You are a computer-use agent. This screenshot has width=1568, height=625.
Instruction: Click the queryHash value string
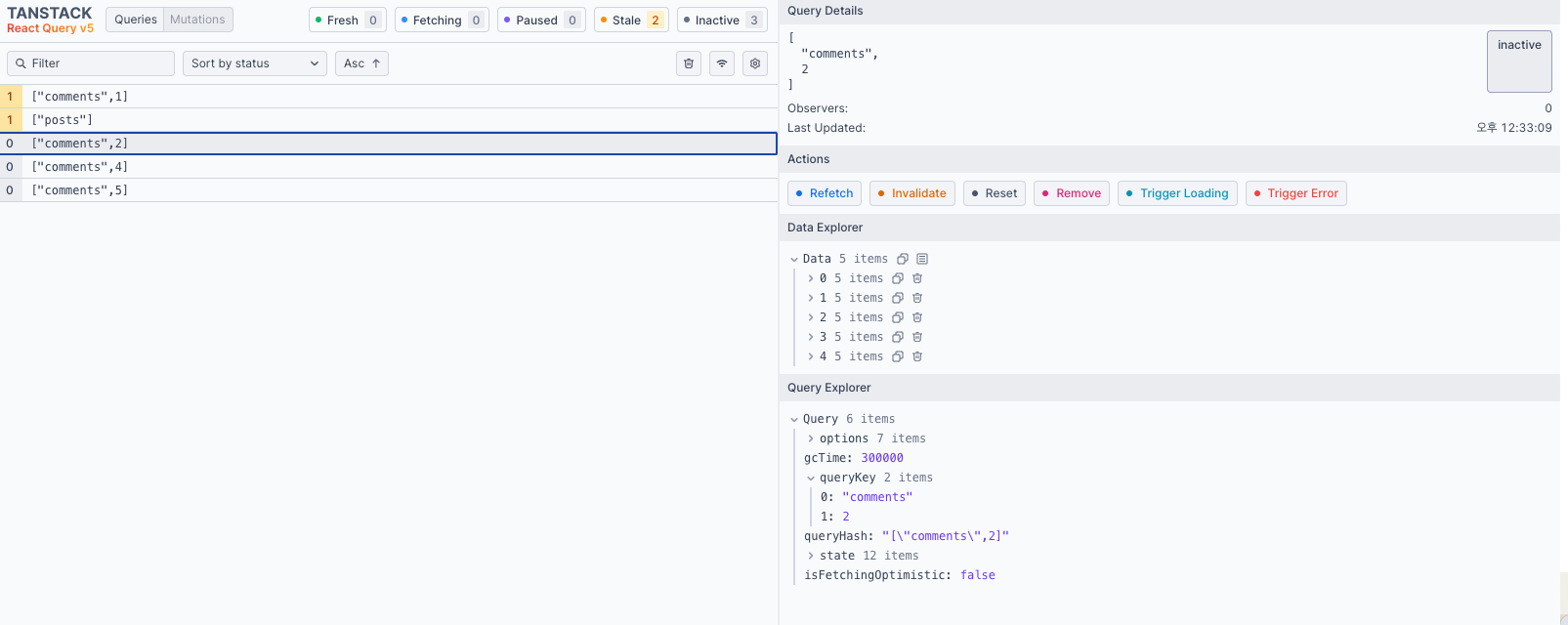(x=946, y=536)
